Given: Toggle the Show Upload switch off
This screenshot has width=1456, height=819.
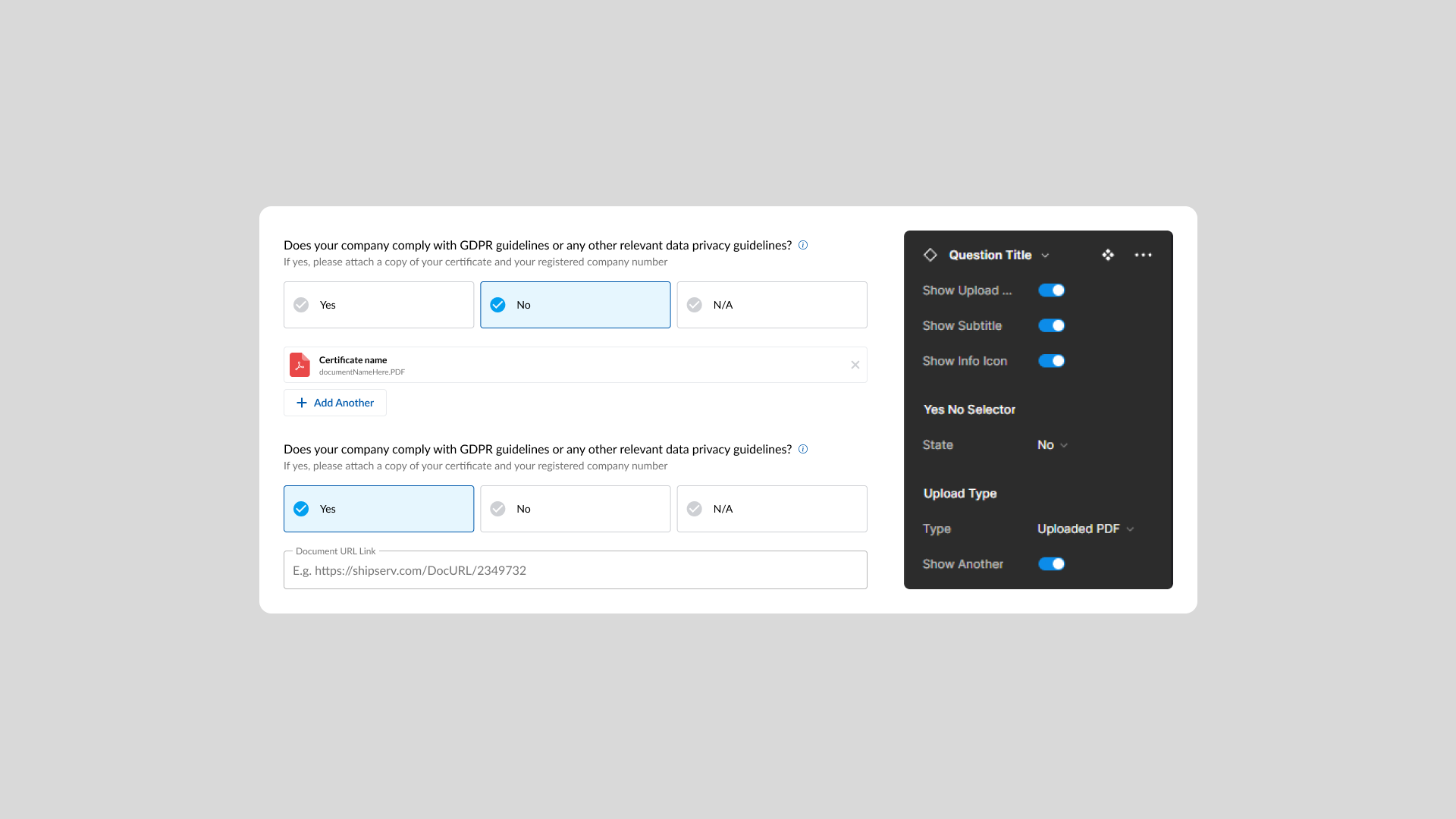Looking at the screenshot, I should (x=1051, y=290).
